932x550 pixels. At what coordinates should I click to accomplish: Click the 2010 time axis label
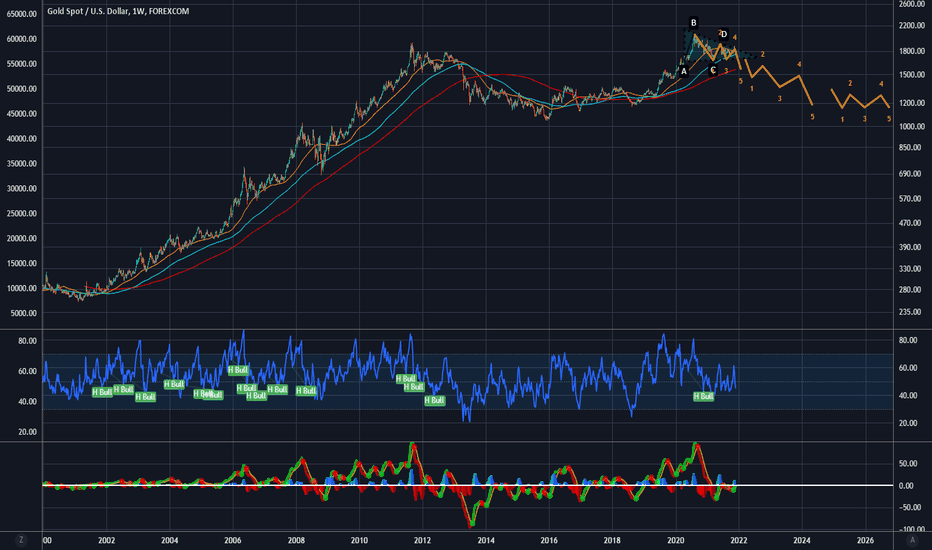359,540
